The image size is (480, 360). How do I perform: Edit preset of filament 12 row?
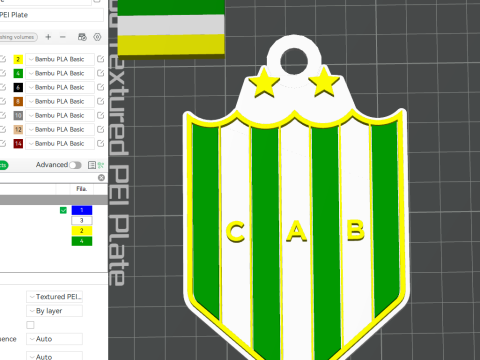point(100,129)
